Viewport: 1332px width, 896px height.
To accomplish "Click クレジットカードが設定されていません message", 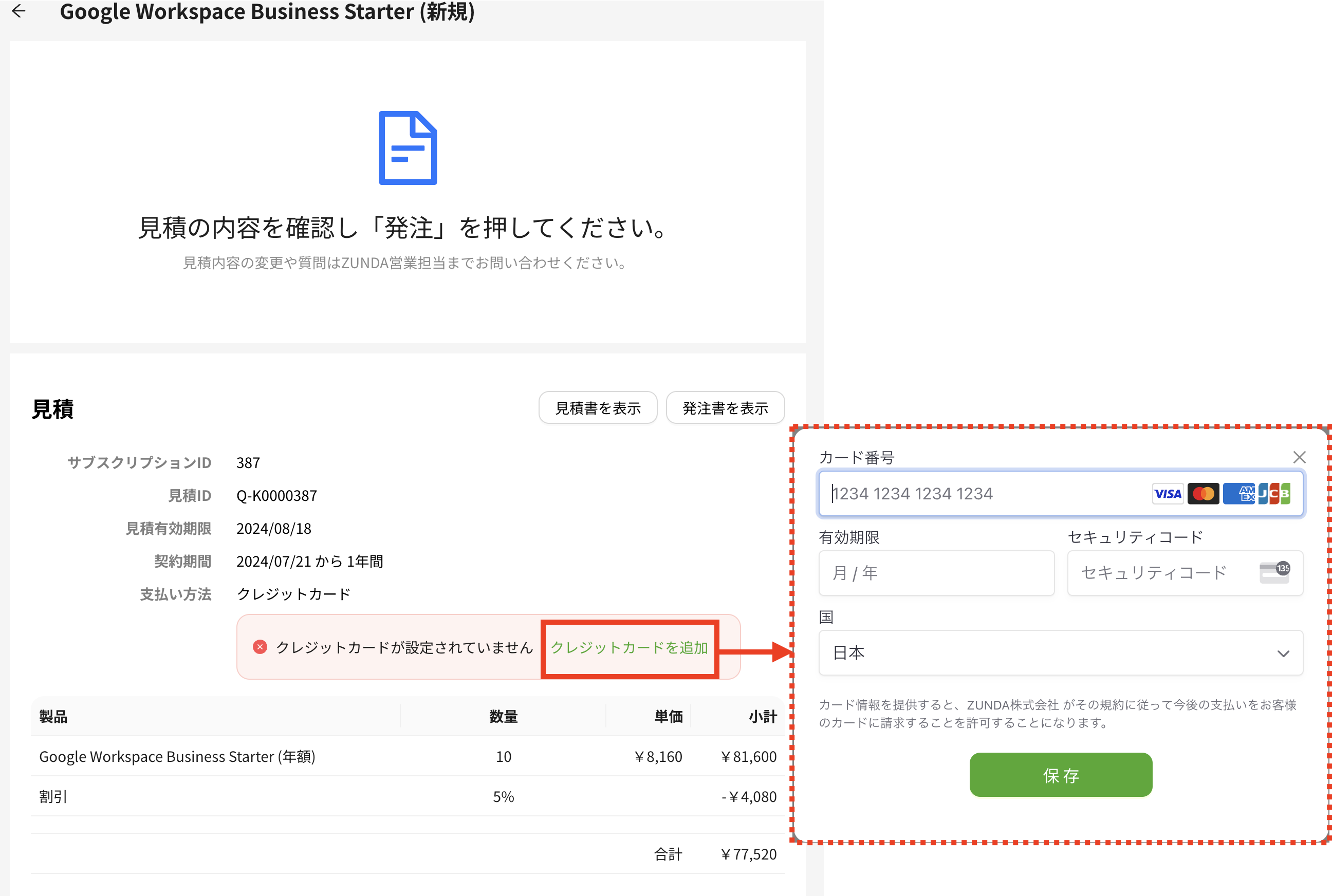I will coord(404,647).
